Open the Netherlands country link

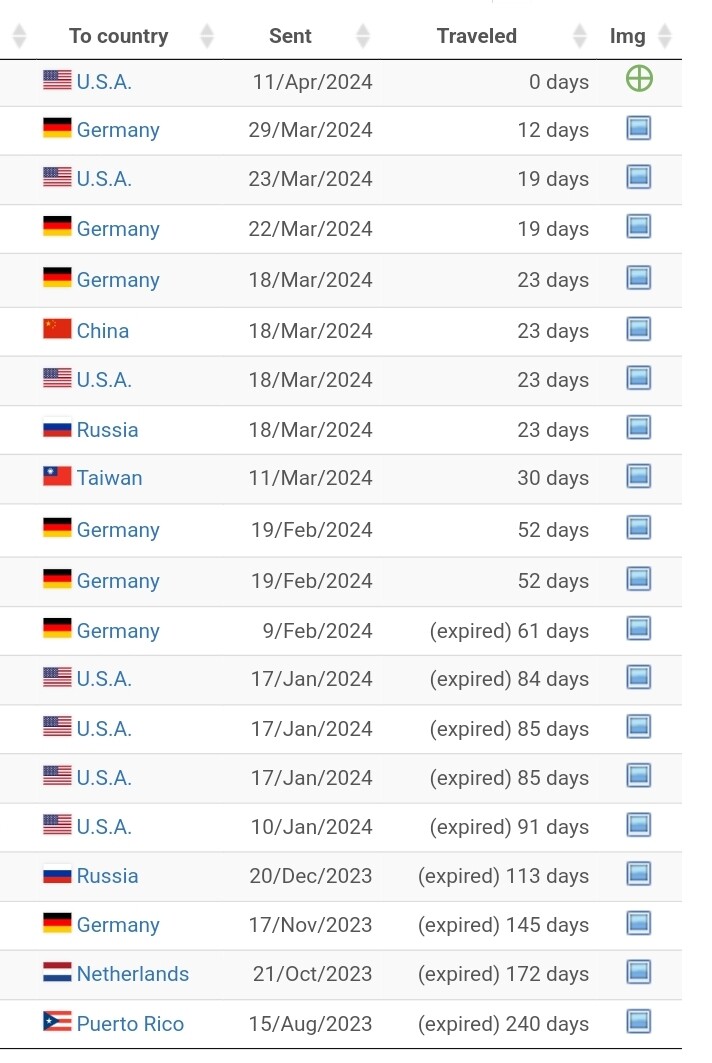click(x=132, y=974)
